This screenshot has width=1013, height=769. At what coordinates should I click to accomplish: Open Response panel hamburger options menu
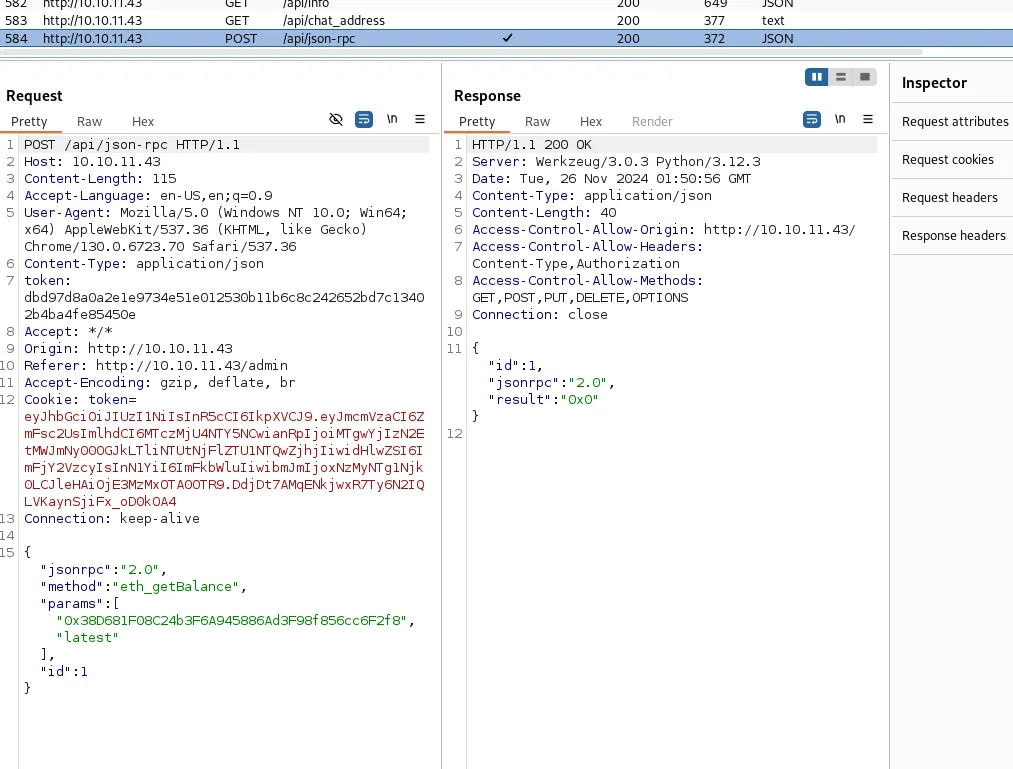click(x=868, y=119)
